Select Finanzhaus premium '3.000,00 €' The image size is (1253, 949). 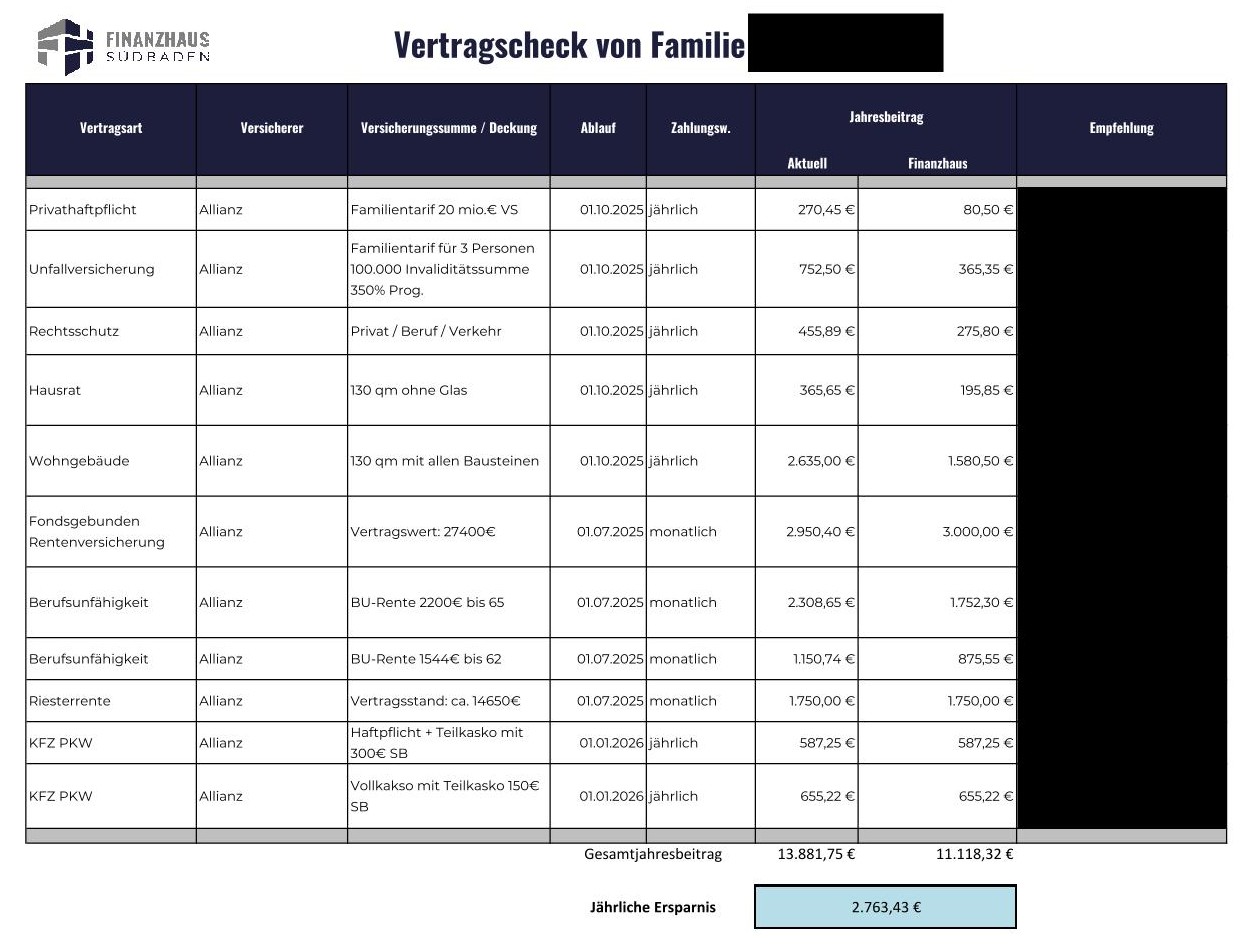coord(978,532)
